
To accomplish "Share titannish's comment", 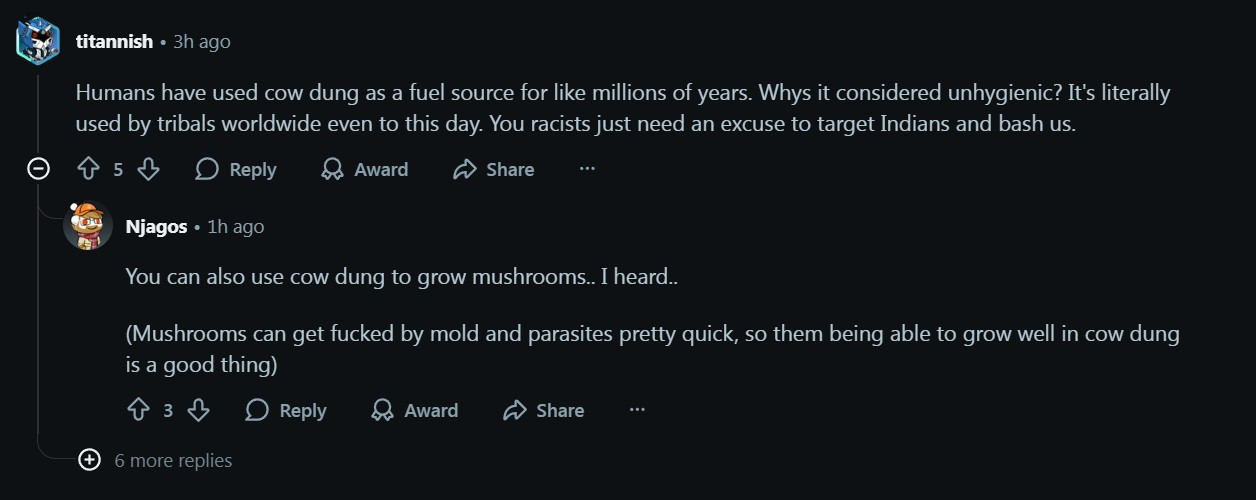I will (494, 169).
